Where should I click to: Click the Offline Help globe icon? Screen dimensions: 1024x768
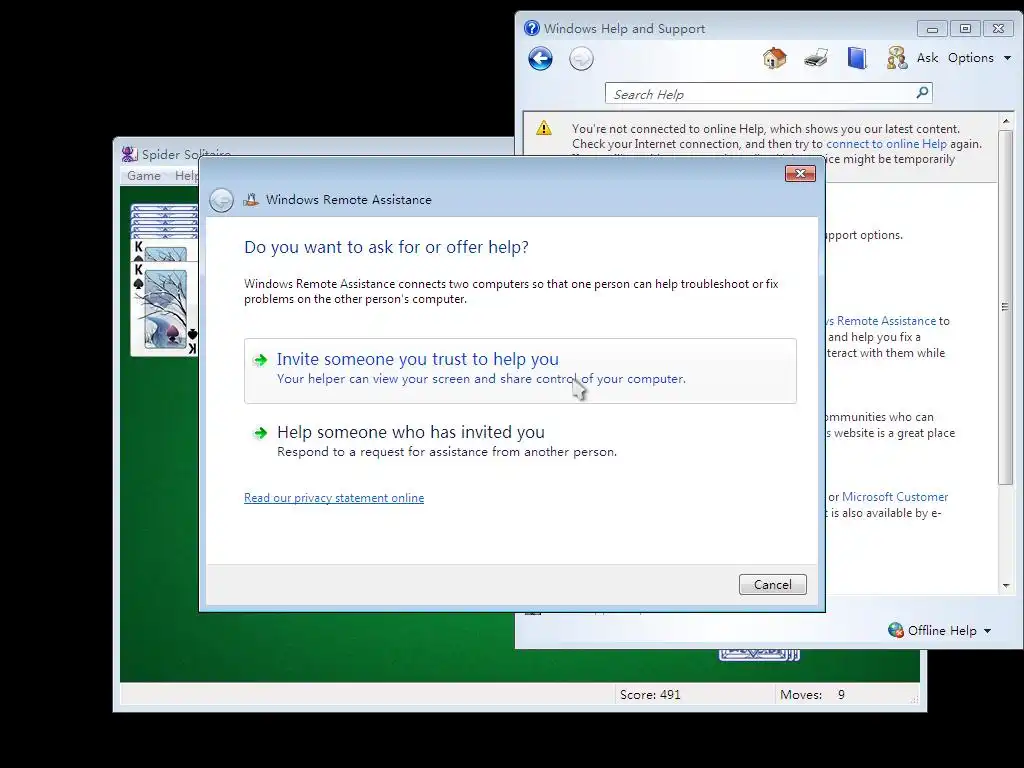[x=895, y=630]
